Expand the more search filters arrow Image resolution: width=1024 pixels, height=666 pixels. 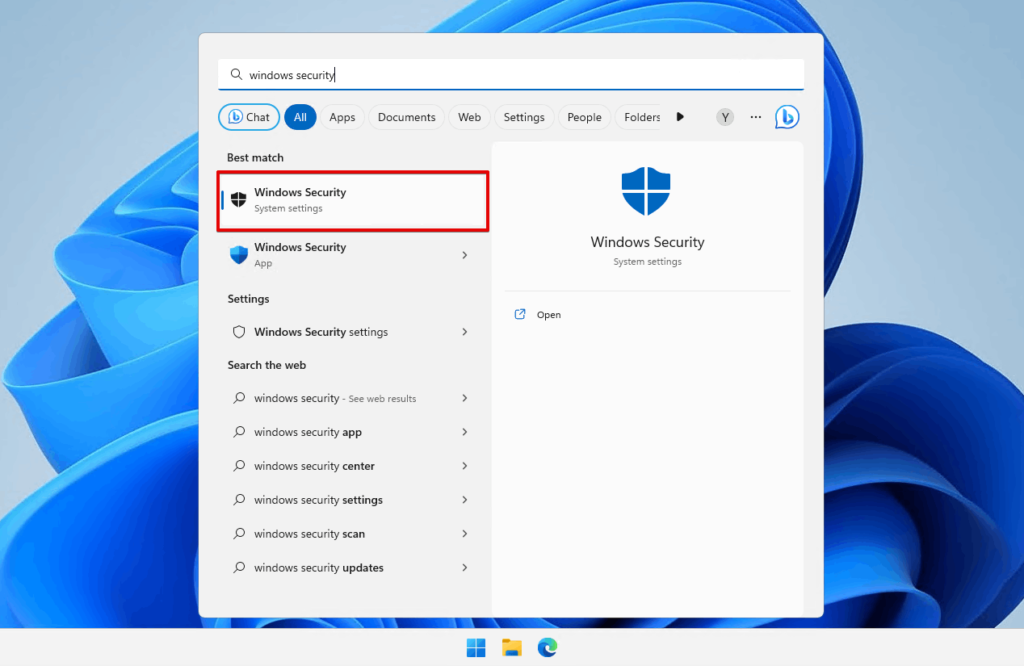[680, 117]
